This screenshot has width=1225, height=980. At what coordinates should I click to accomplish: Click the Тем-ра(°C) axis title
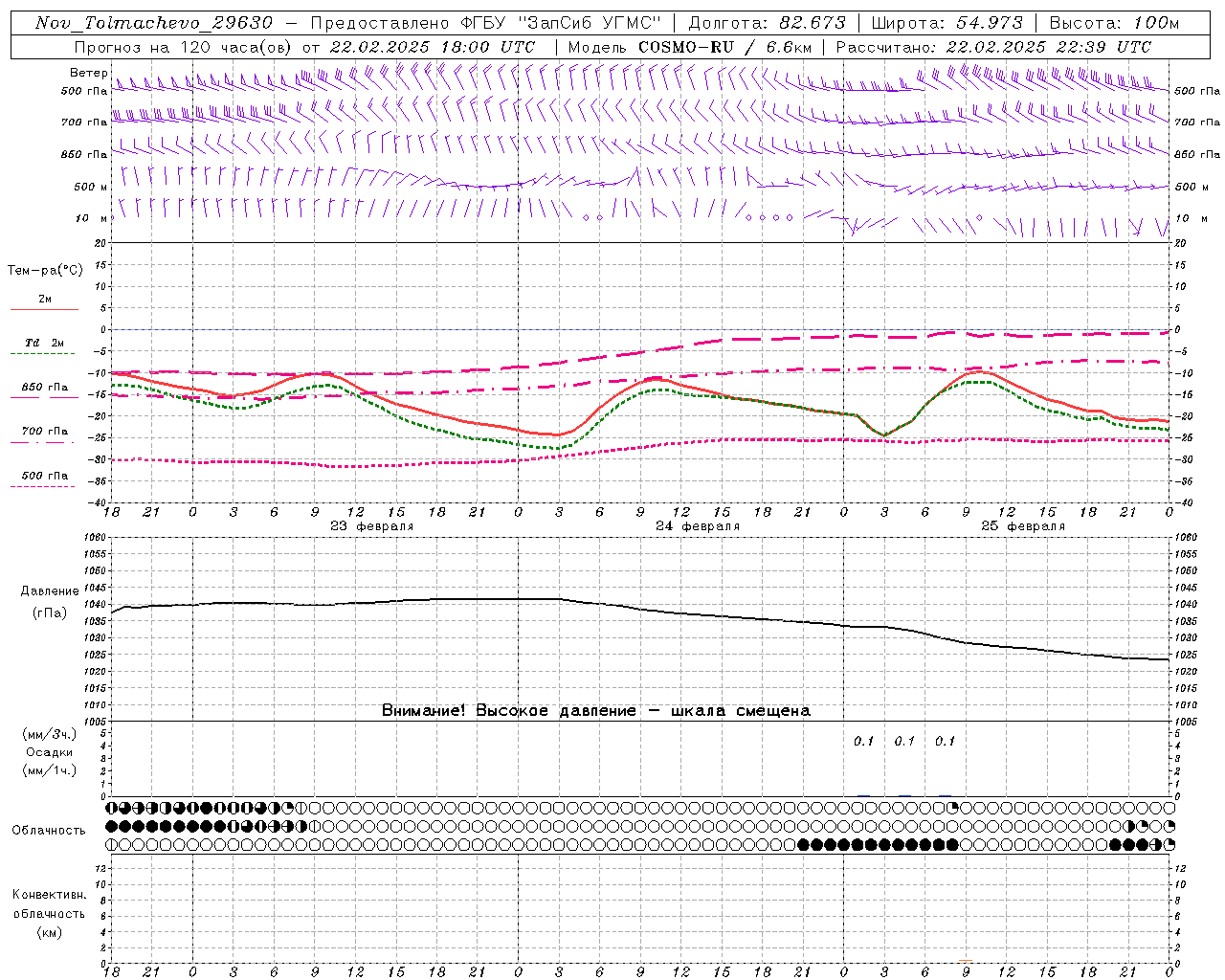click(45, 271)
